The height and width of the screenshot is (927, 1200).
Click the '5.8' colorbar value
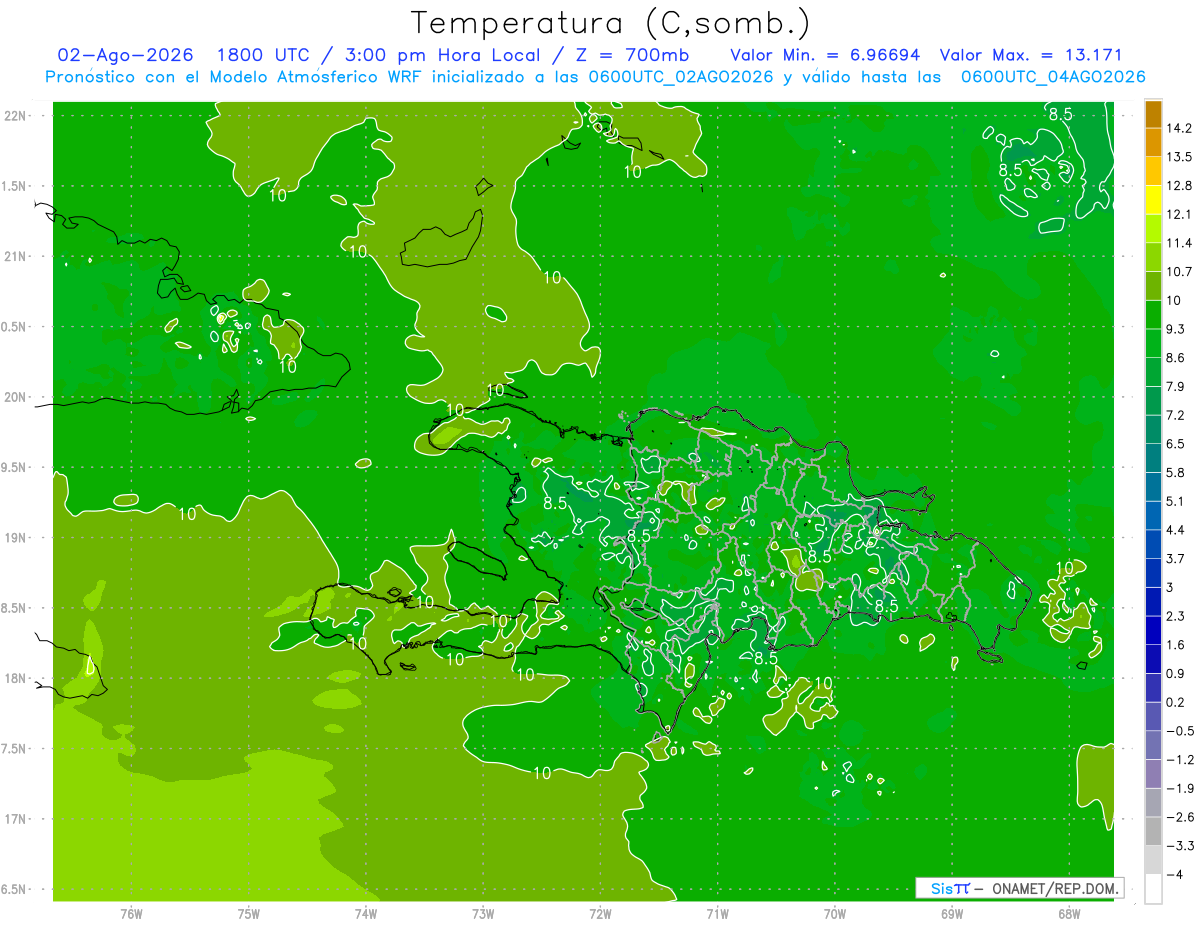point(1175,472)
